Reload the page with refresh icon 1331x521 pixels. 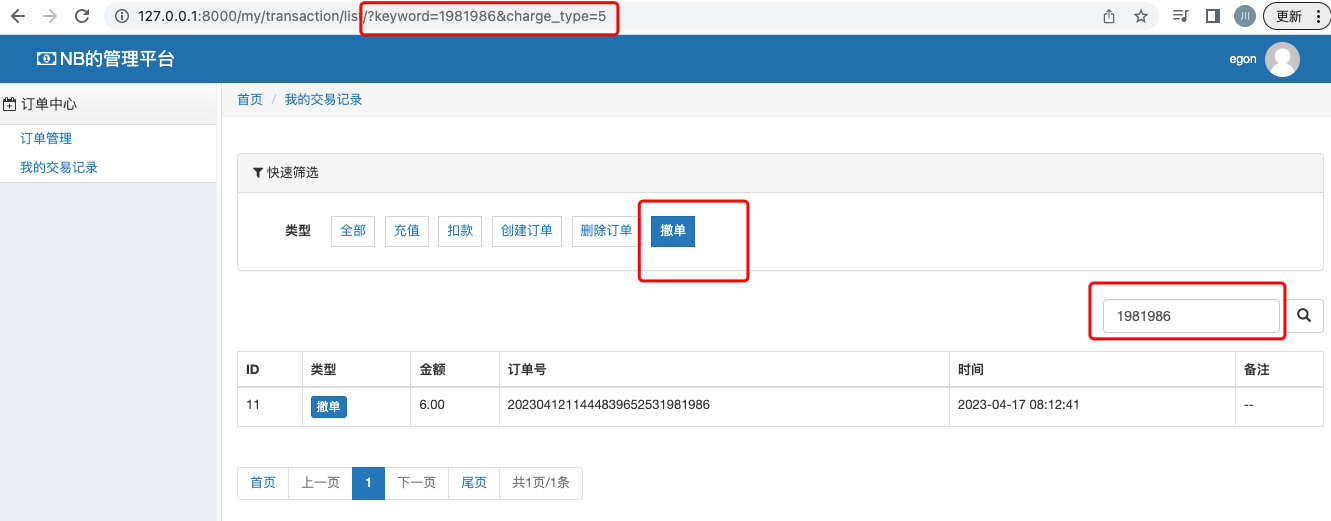tap(82, 16)
